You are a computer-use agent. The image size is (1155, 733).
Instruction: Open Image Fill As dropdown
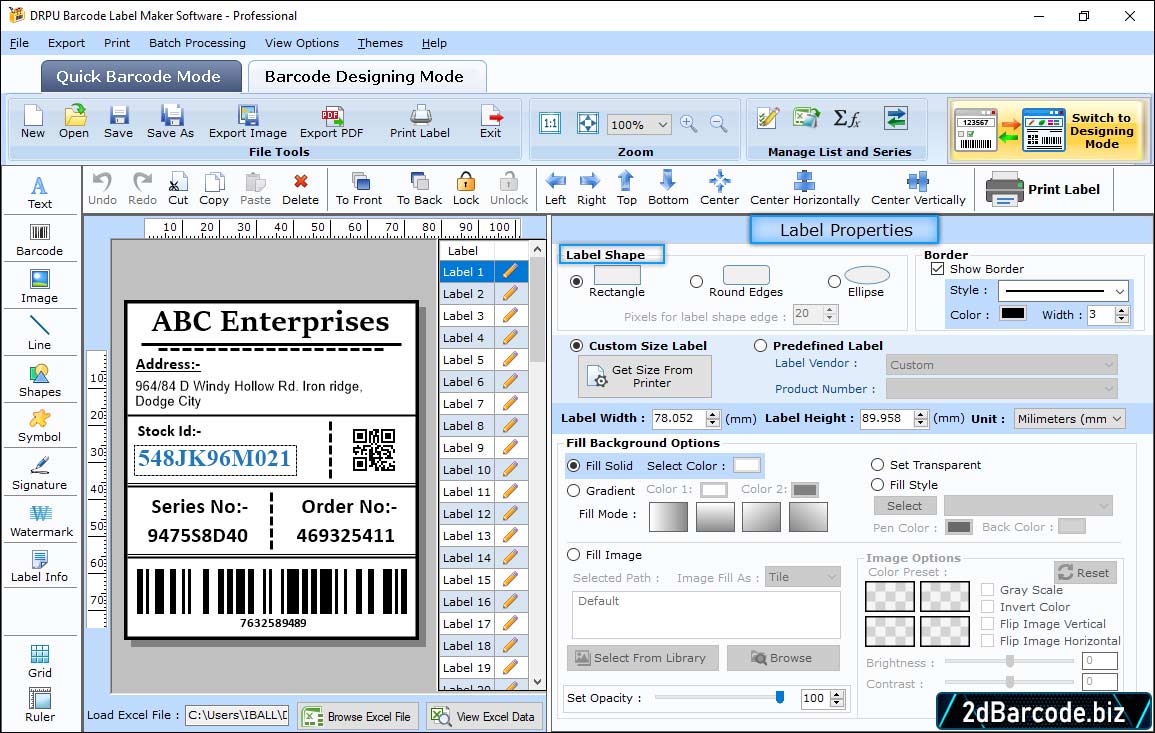click(803, 577)
